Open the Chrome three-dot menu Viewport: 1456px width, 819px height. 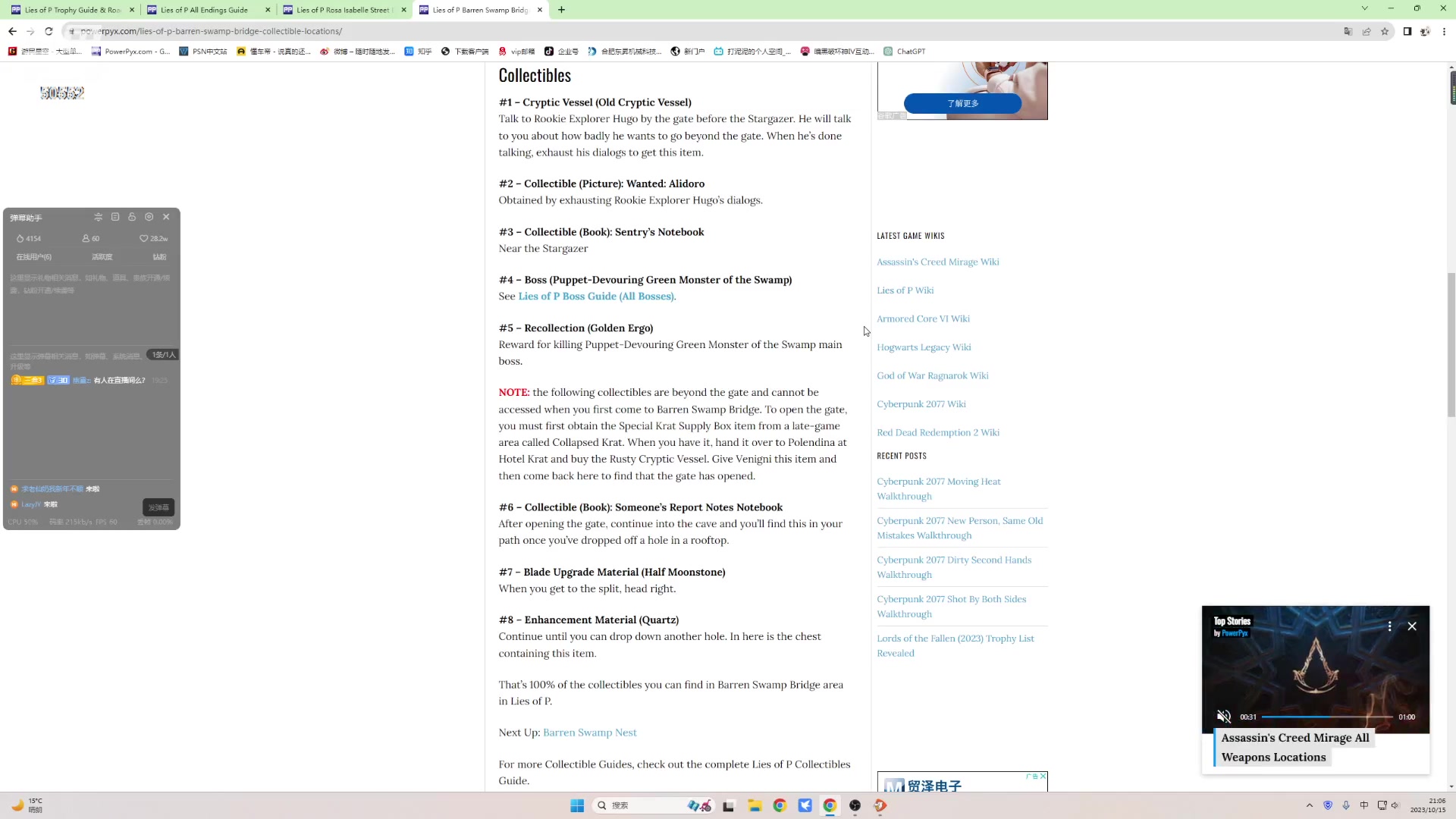(1444, 31)
